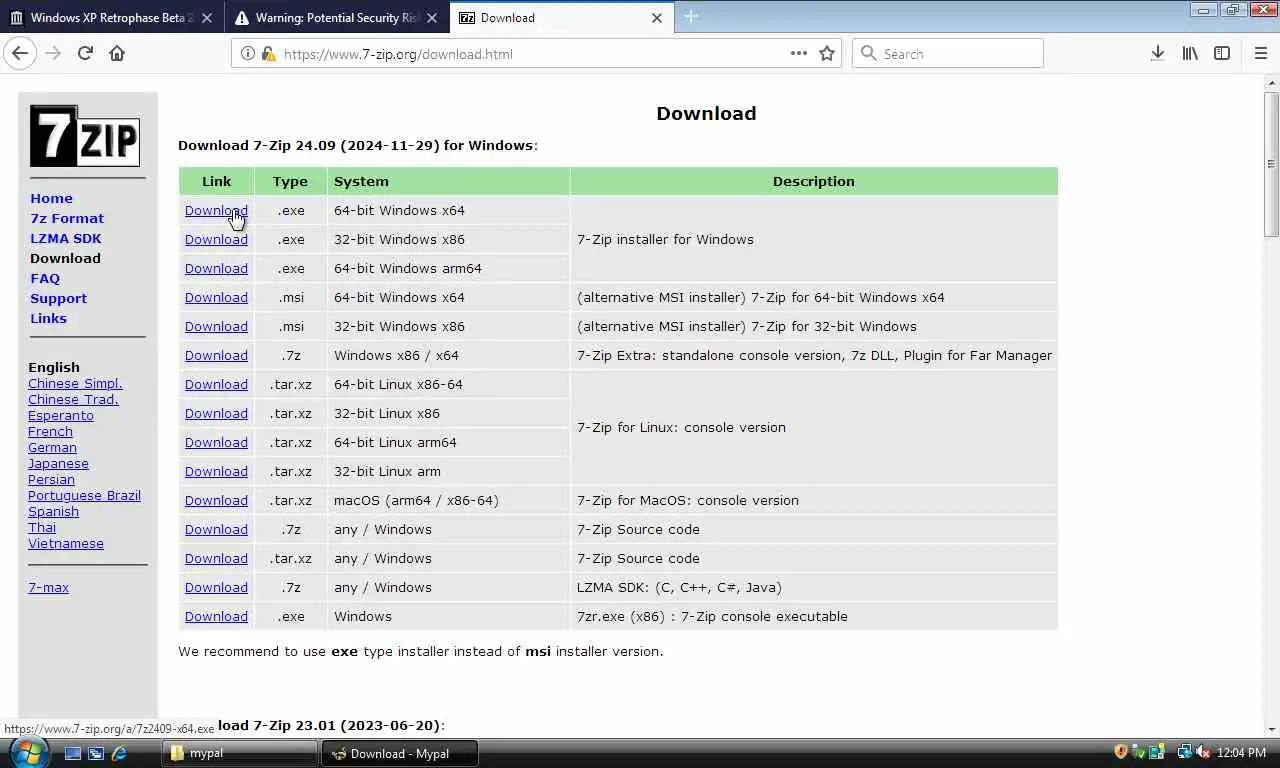This screenshot has height=768, width=1280.
Task: Switch to Warning Potential Security Risk tab
Action: coord(337,17)
